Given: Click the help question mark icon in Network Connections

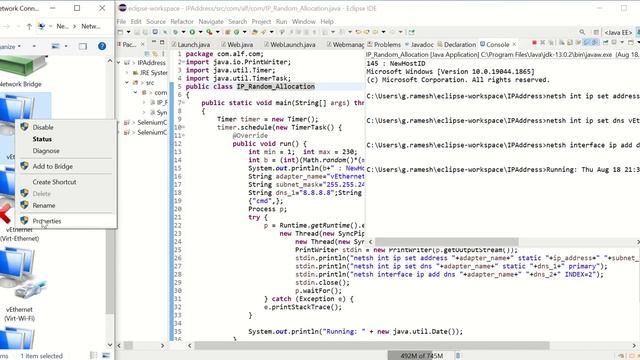Looking at the screenshot, I should 102,46.
